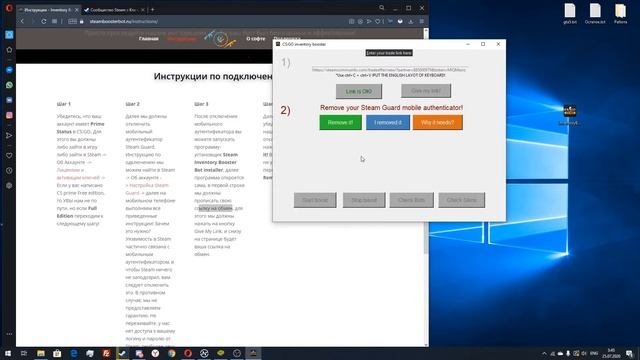Screen dimensions: 640x360
Task: Open Chrome from taskbar
Action: click(x=171, y=353)
